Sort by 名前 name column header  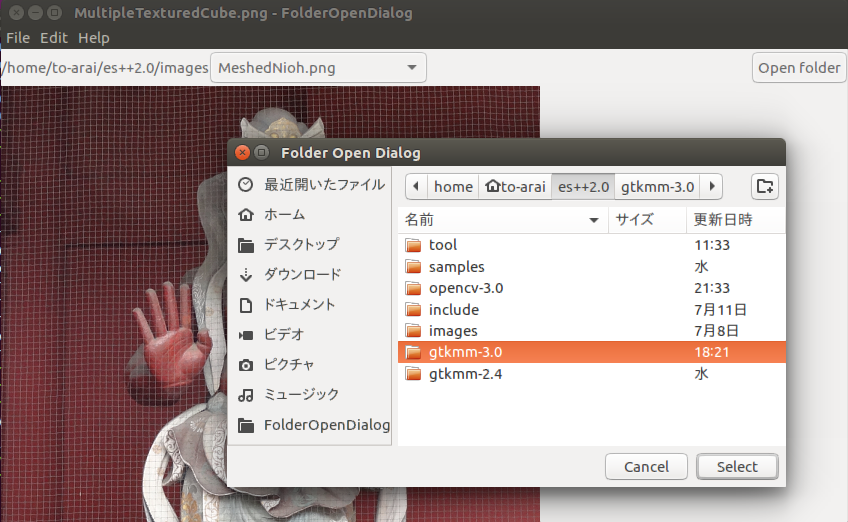(x=503, y=220)
